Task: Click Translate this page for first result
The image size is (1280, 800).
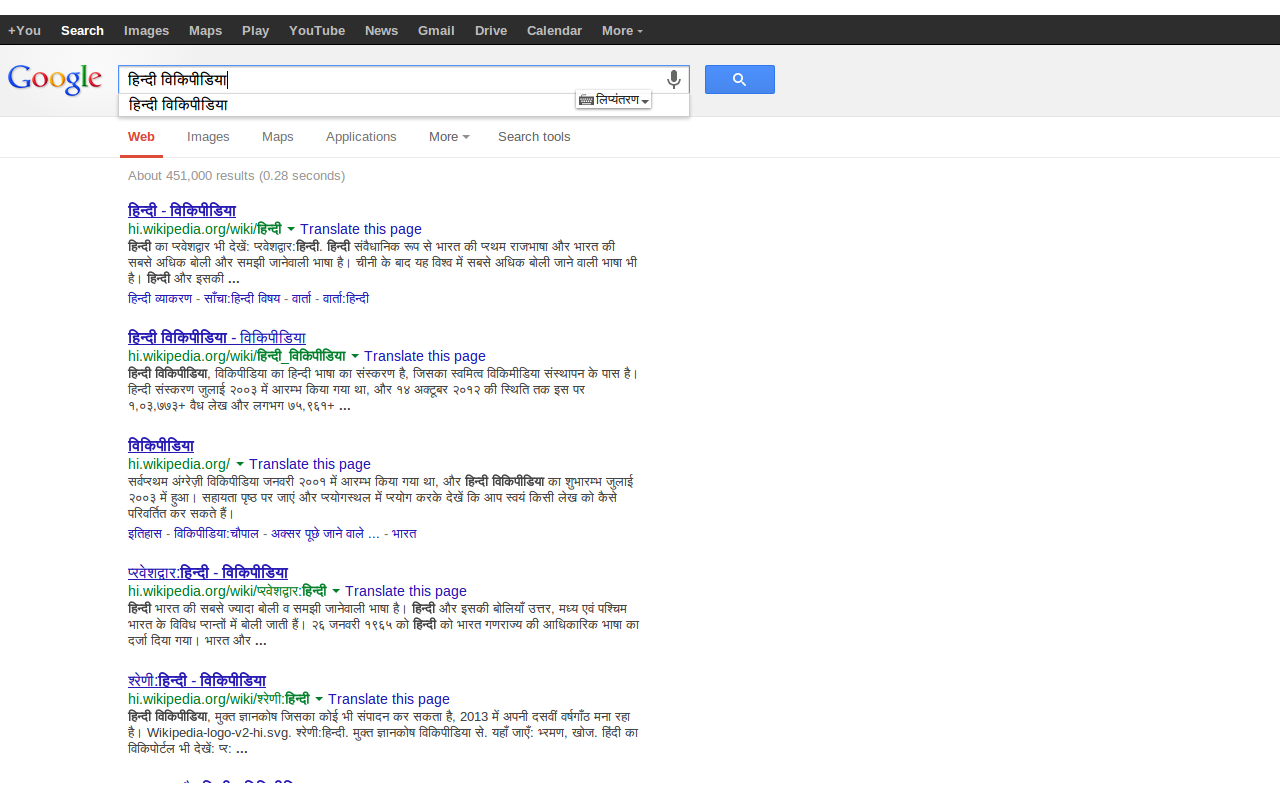Action: coord(361,229)
